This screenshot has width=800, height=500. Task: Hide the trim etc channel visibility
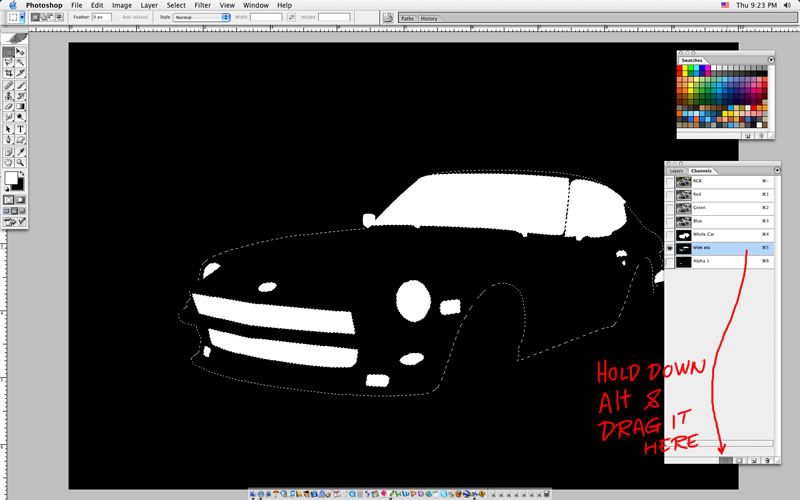coord(669,247)
